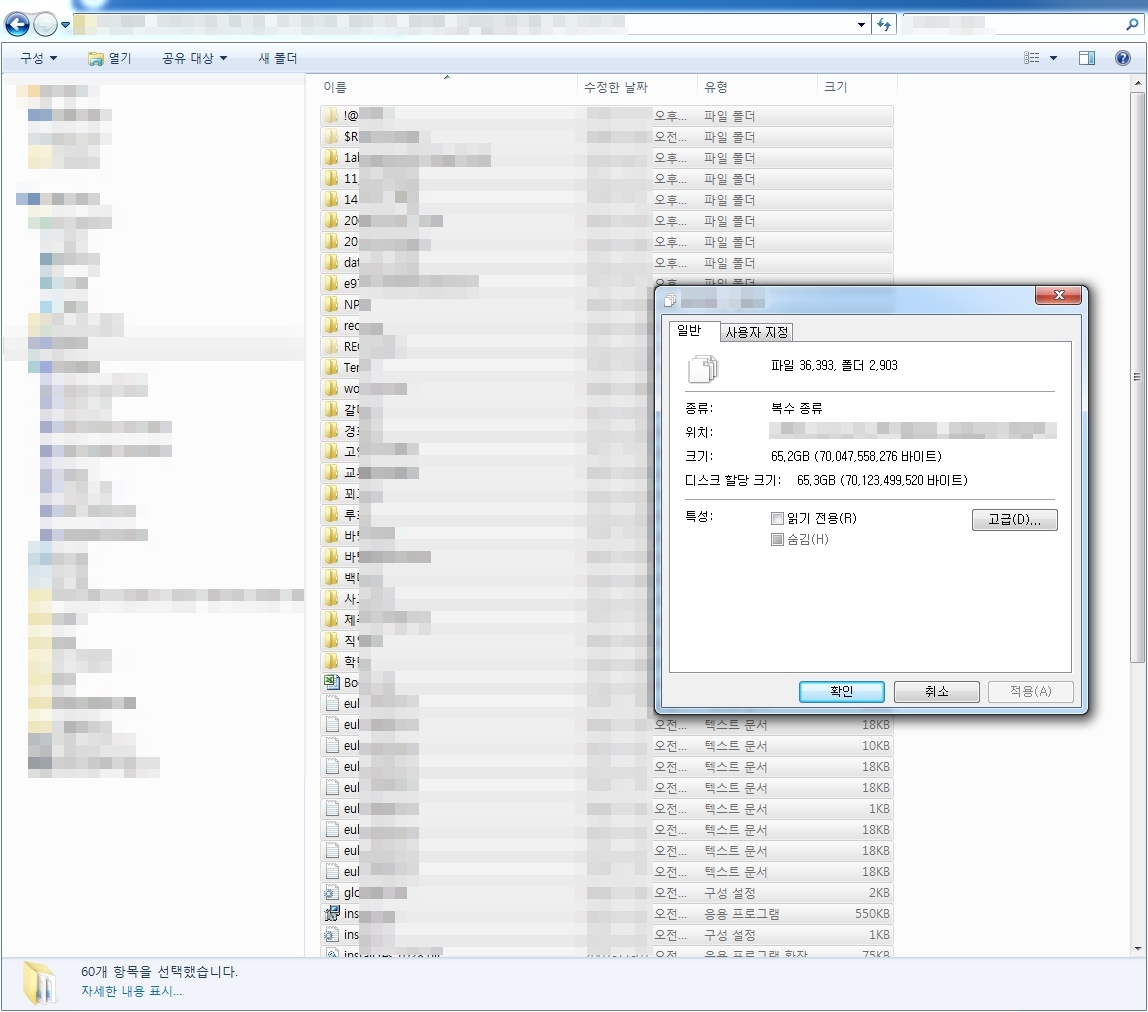Click the 자세한 내용 표시... link
The height and width of the screenshot is (1012, 1148).
pos(131,991)
